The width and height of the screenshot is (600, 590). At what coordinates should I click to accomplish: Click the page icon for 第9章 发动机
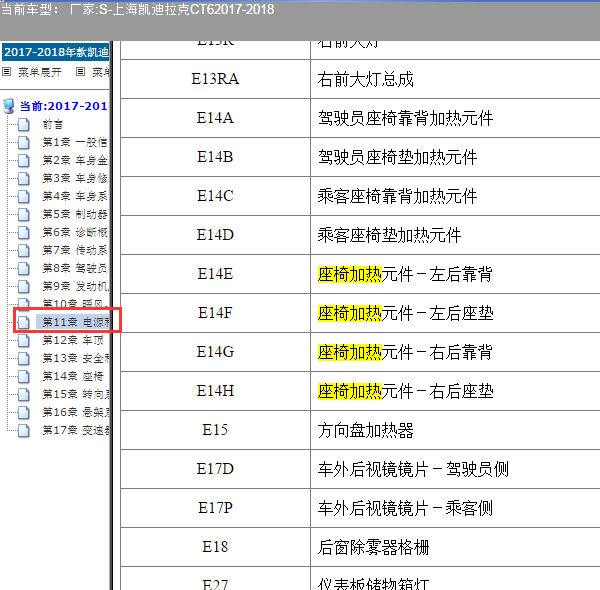(x=24, y=286)
